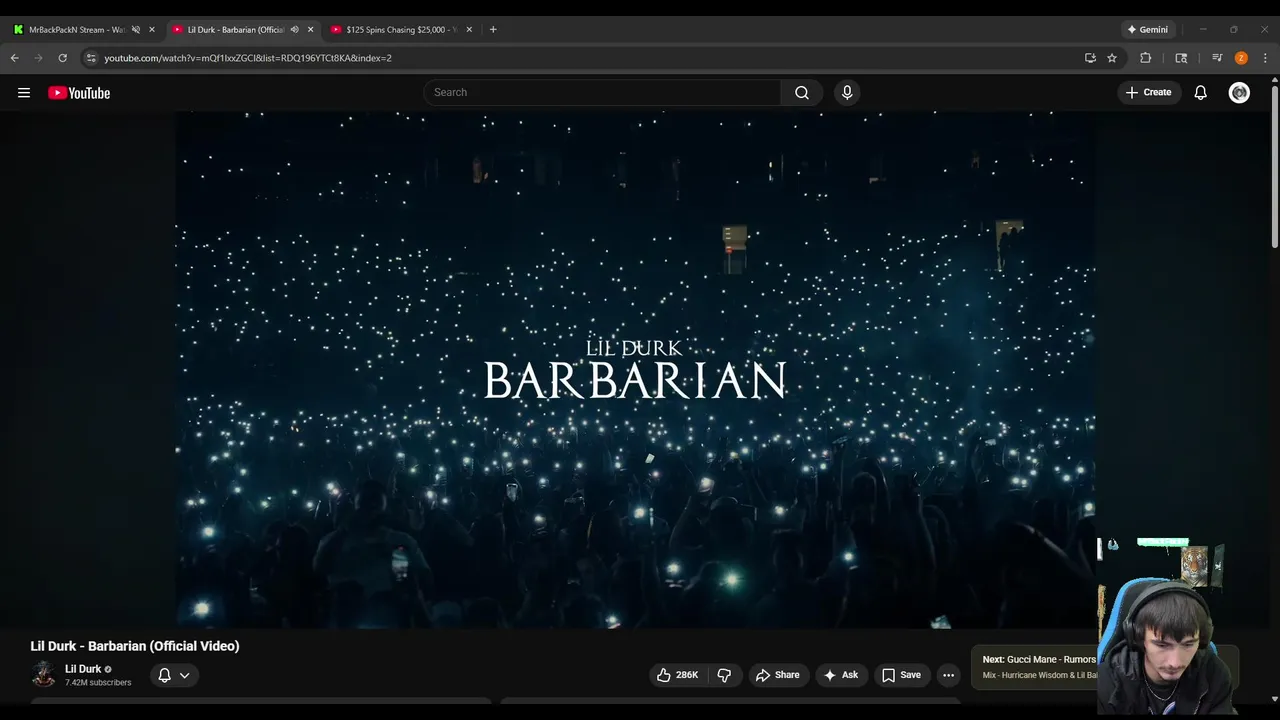This screenshot has height=720, width=1280.
Task: Close the $125 Spins Chasing tab
Action: [x=469, y=30]
